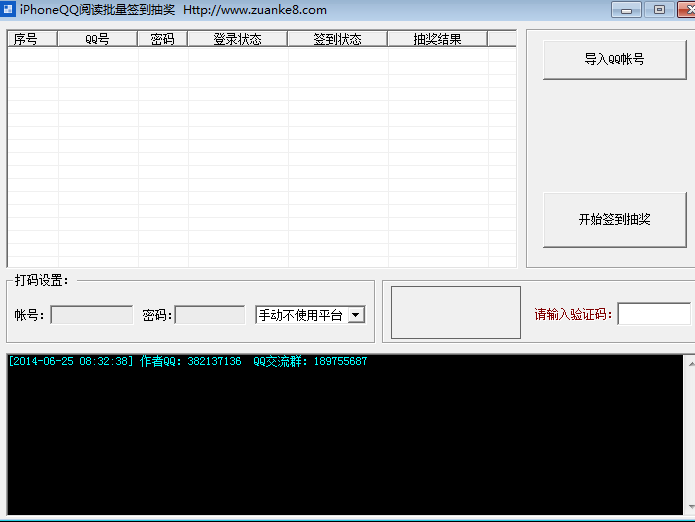Focus the 密码 field in 打码设置
This screenshot has width=695, height=522.
pyautogui.click(x=209, y=315)
